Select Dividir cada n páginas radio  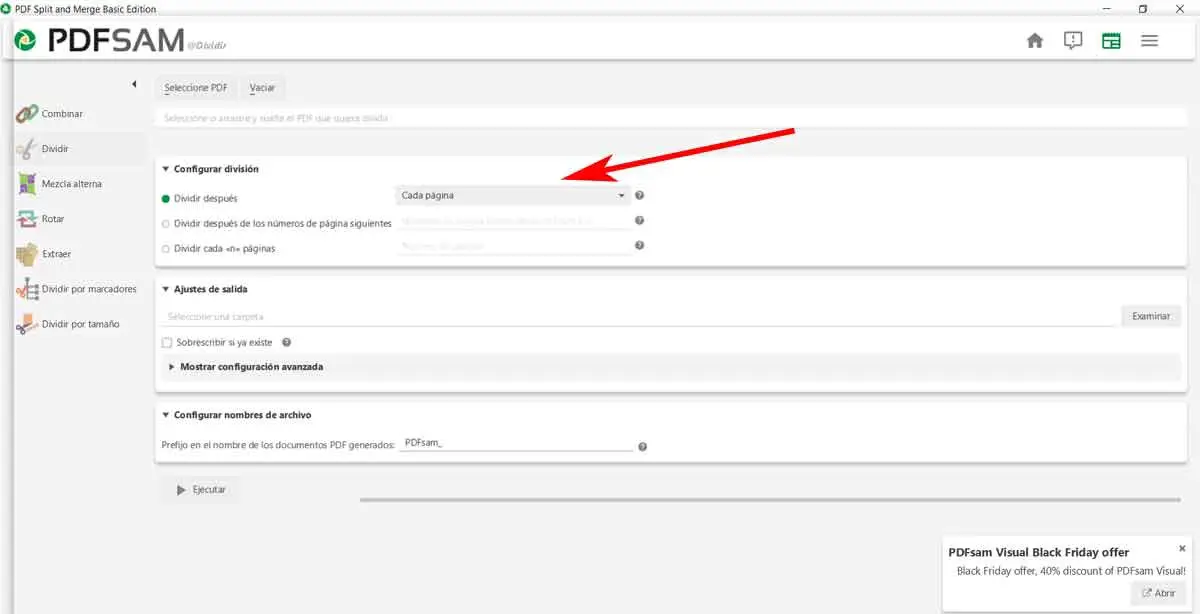166,248
